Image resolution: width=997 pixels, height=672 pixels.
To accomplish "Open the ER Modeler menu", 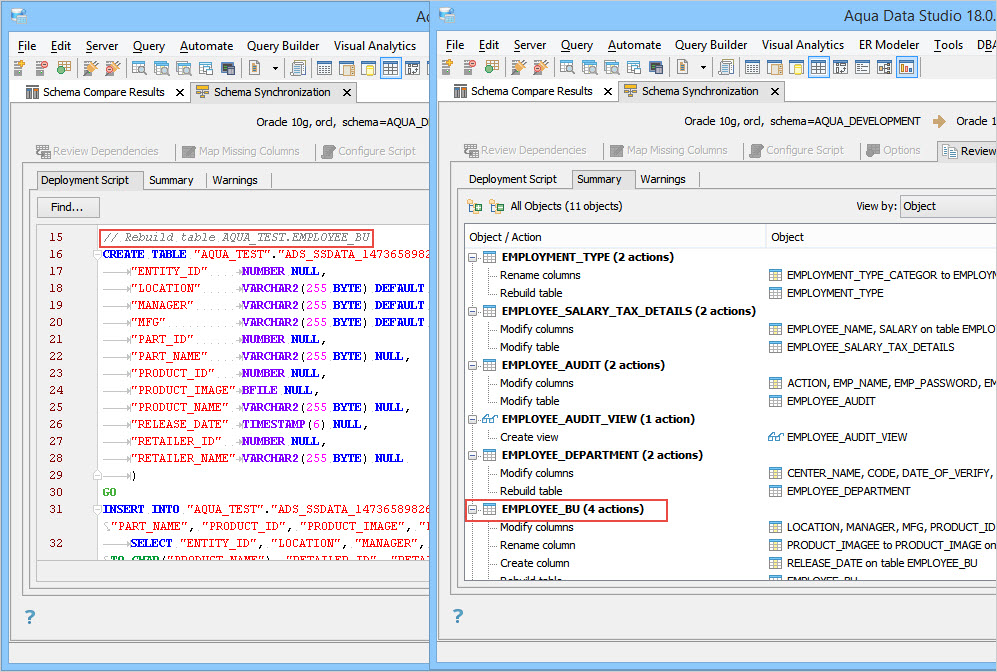I will point(888,45).
